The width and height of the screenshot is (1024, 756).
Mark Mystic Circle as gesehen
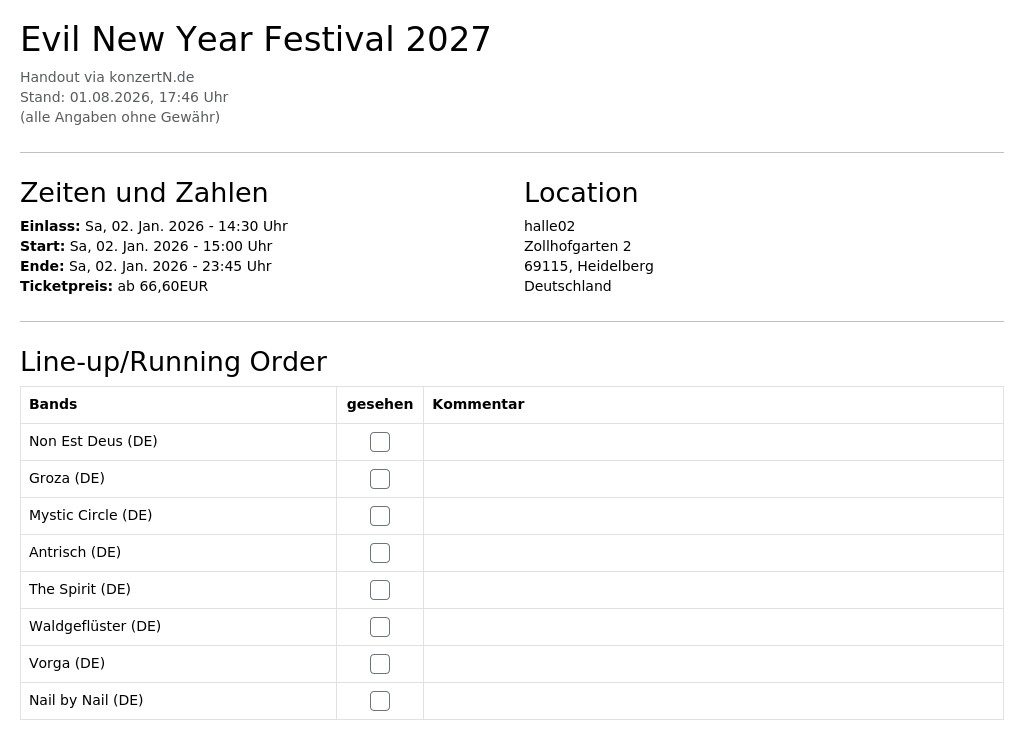click(379, 516)
